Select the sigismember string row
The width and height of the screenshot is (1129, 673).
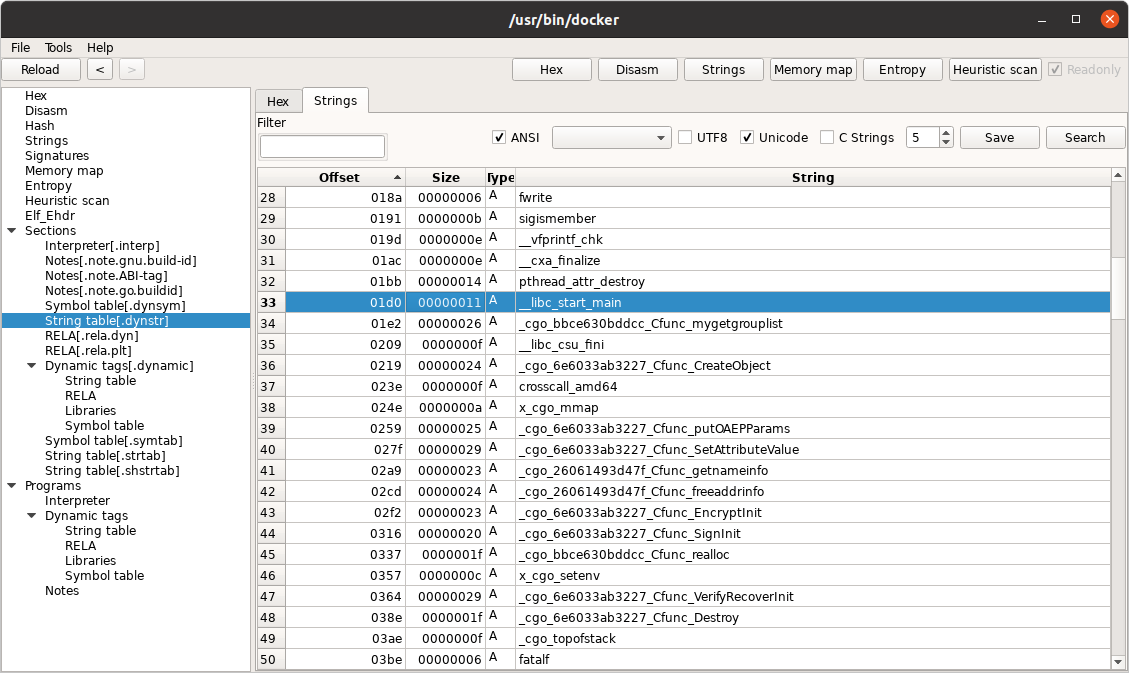click(x=683, y=219)
